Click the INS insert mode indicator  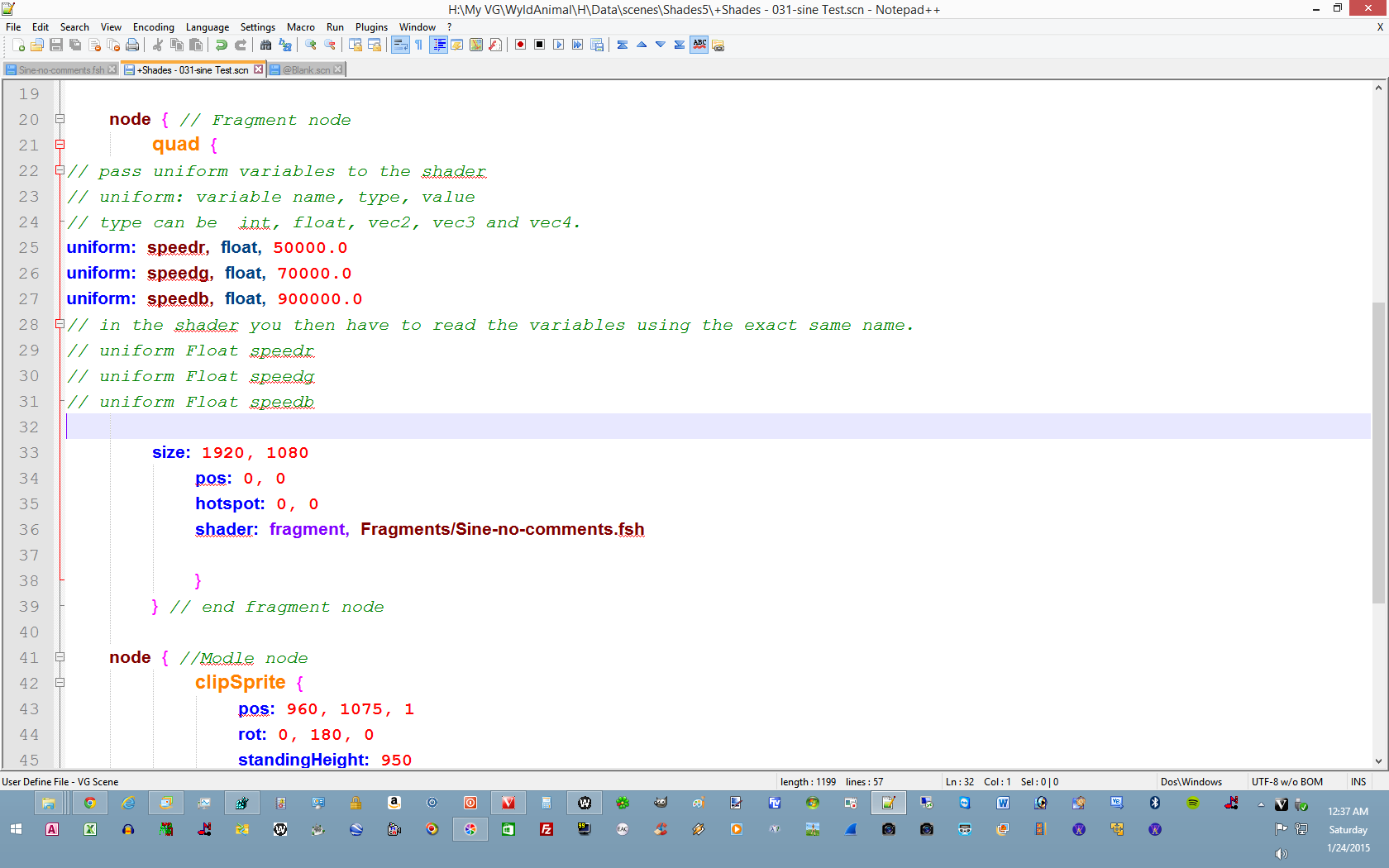[x=1358, y=782]
